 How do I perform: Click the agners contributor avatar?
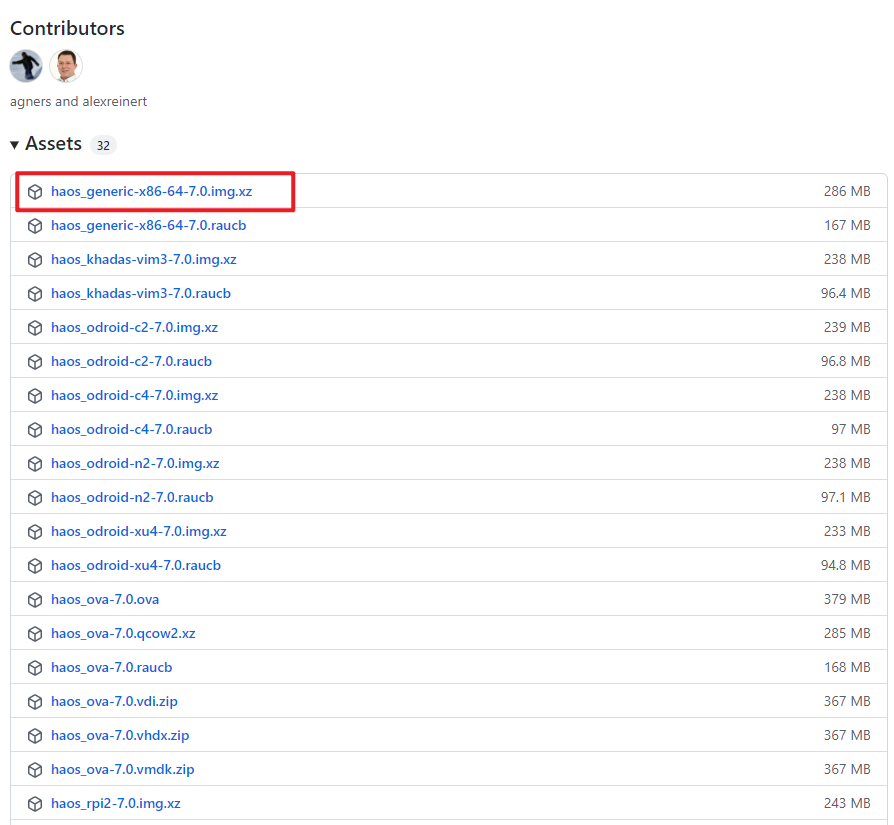[x=26, y=66]
